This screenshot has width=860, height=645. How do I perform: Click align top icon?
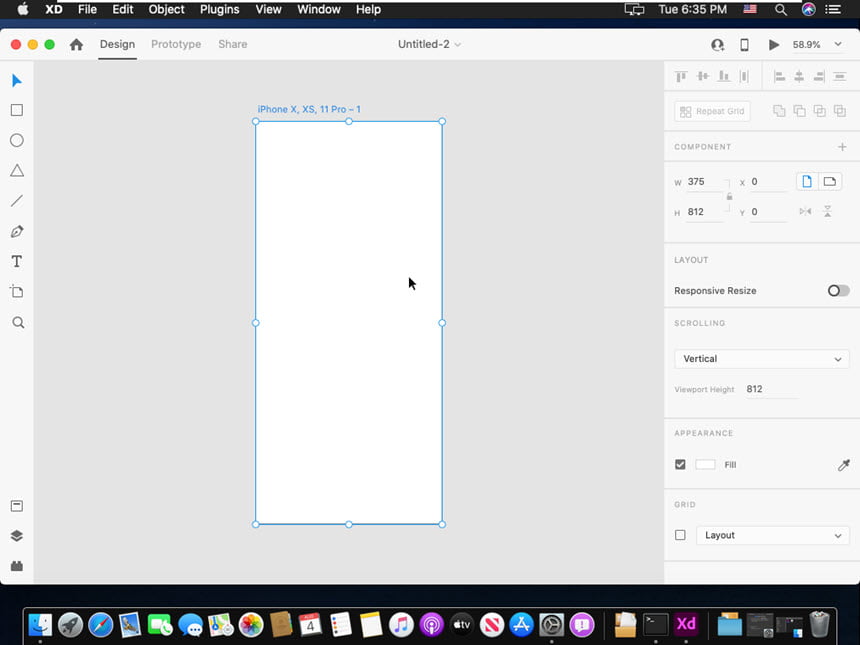pos(681,76)
